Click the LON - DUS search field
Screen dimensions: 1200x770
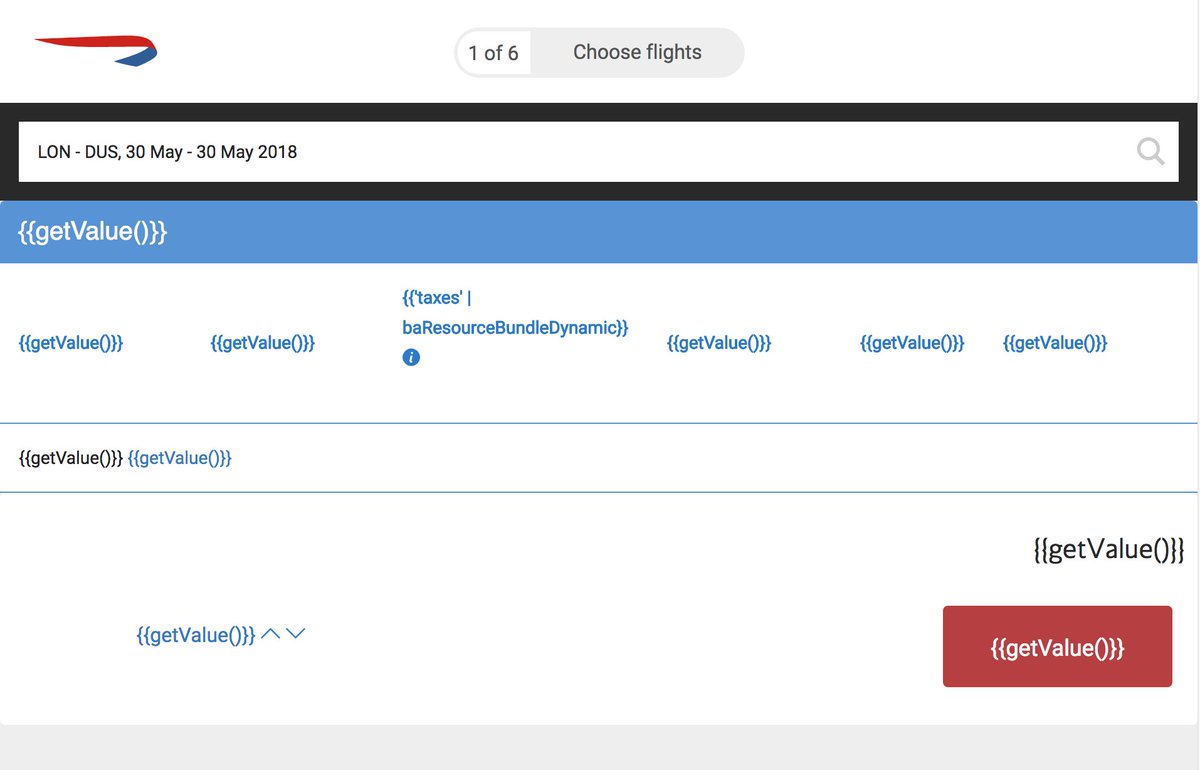point(598,152)
